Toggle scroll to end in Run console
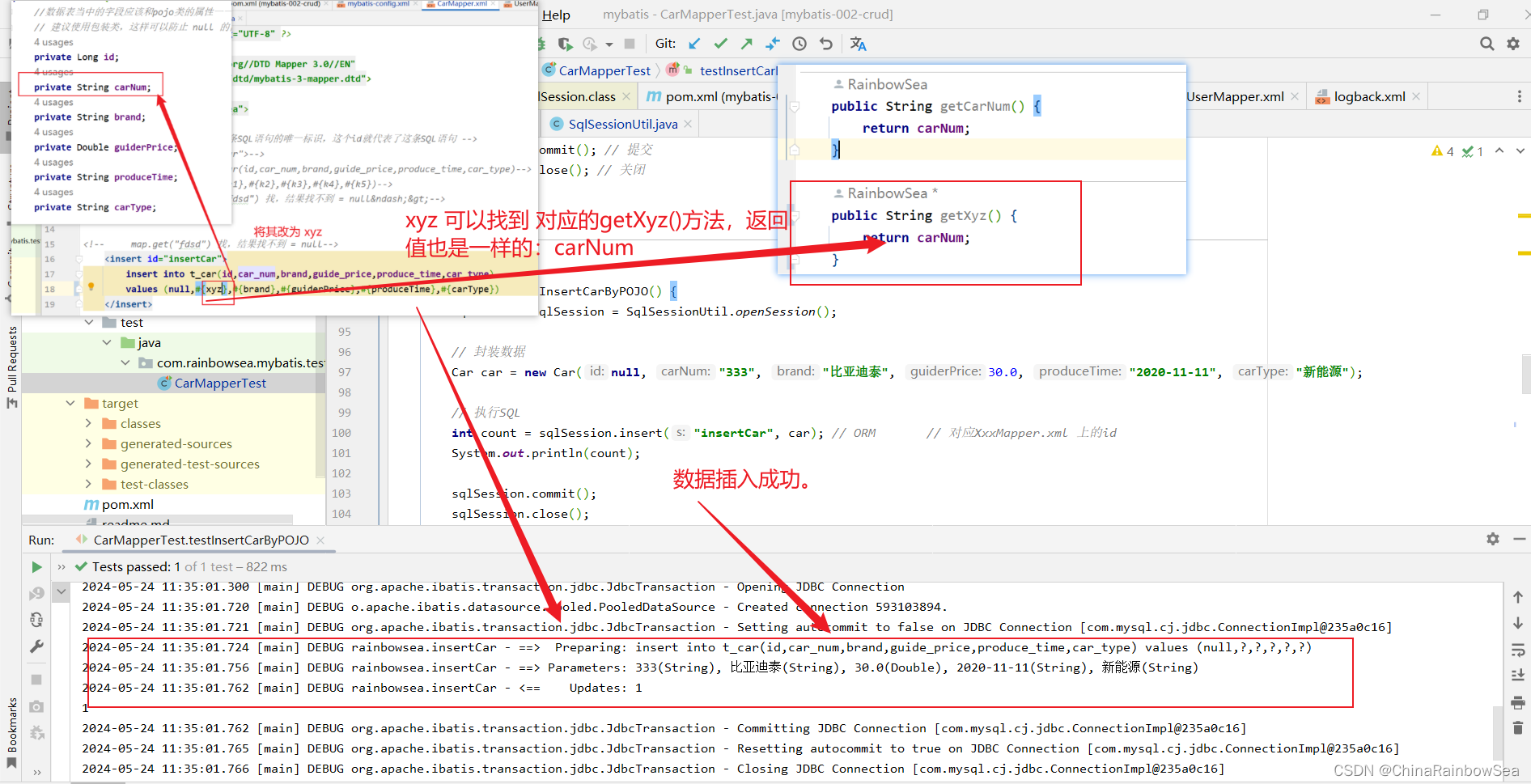 [1518, 675]
